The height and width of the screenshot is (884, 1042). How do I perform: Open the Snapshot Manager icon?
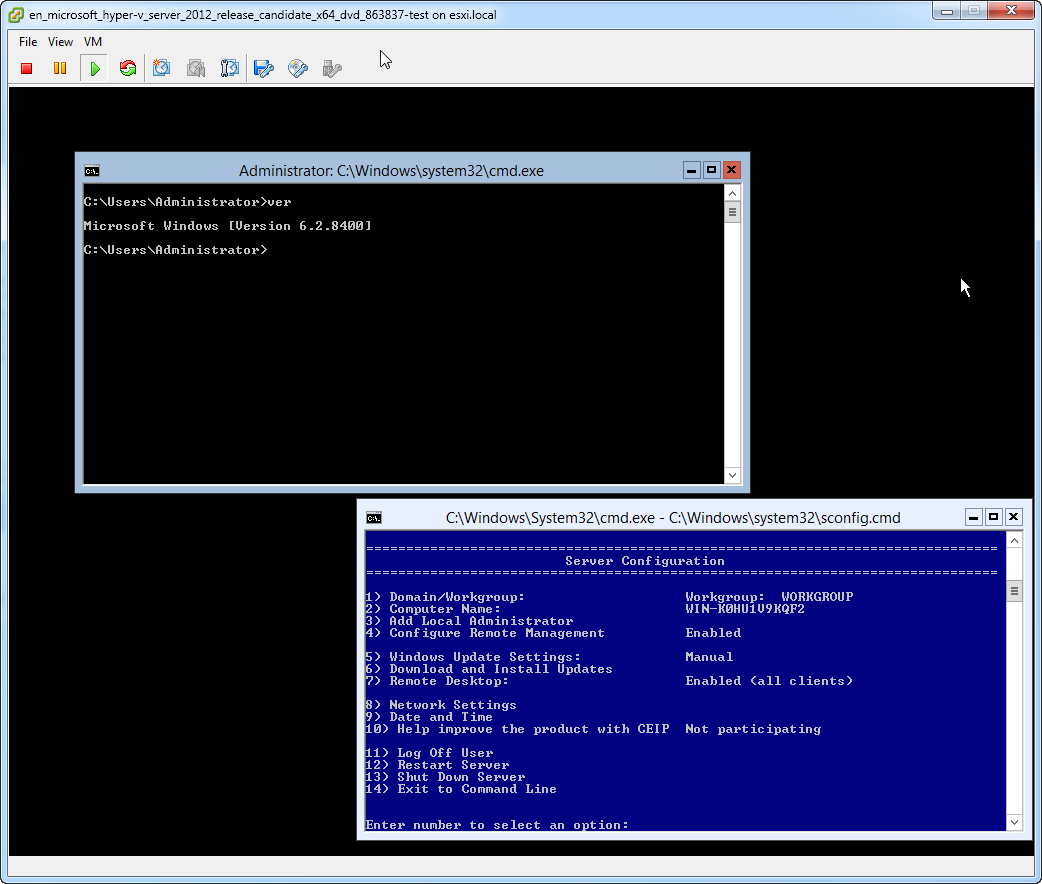[x=229, y=68]
